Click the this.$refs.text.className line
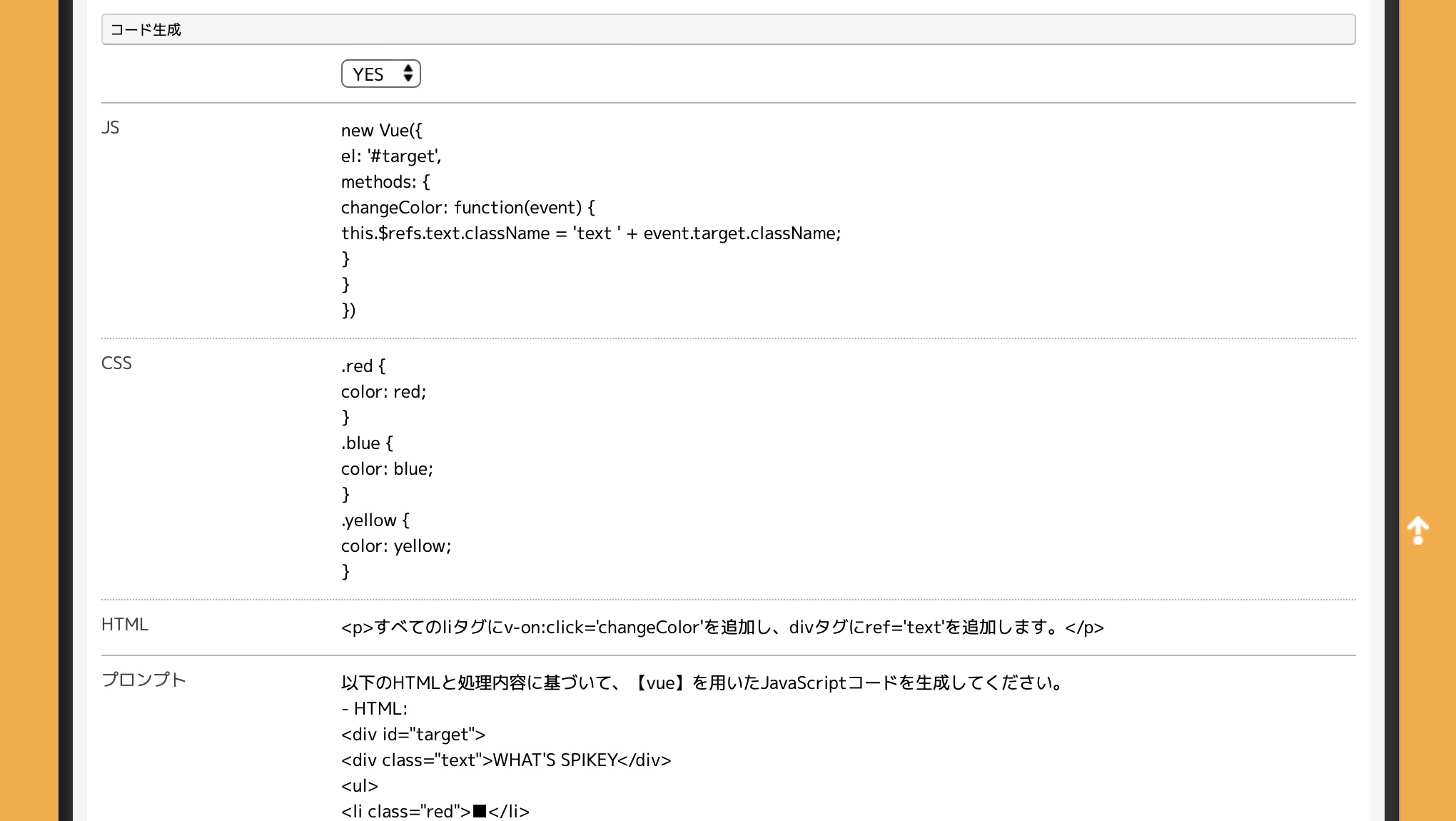Image resolution: width=1456 pixels, height=821 pixels. [x=591, y=233]
